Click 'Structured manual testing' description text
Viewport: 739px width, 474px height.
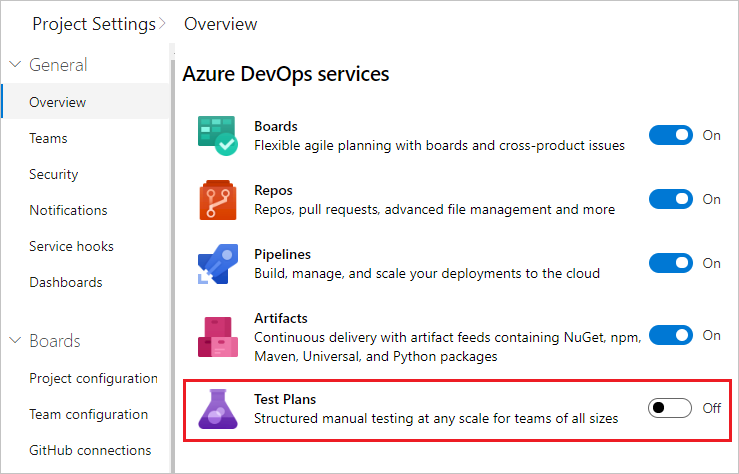tap(436, 418)
